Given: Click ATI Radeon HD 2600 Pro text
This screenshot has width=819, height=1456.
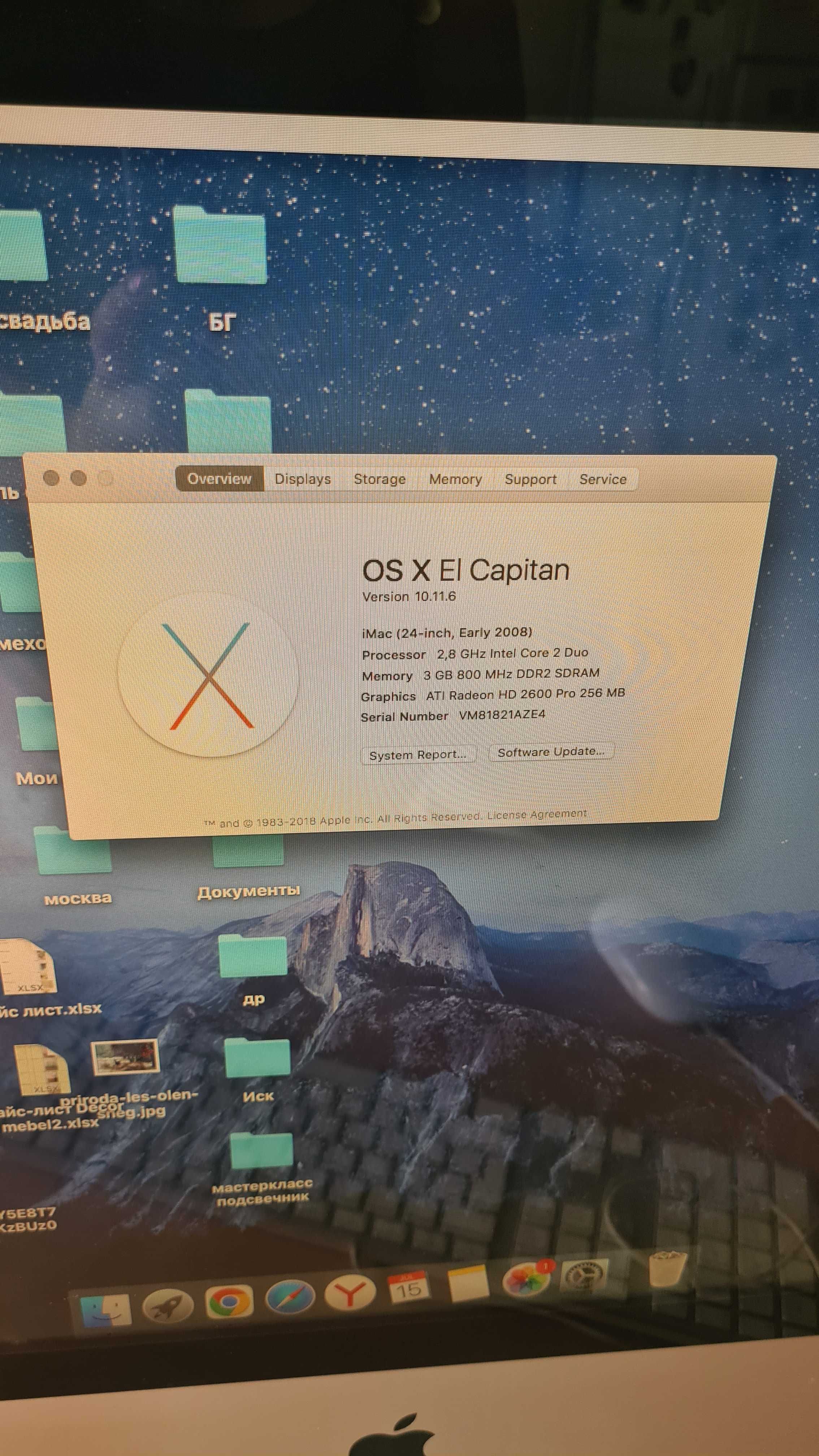Looking at the screenshot, I should [526, 694].
